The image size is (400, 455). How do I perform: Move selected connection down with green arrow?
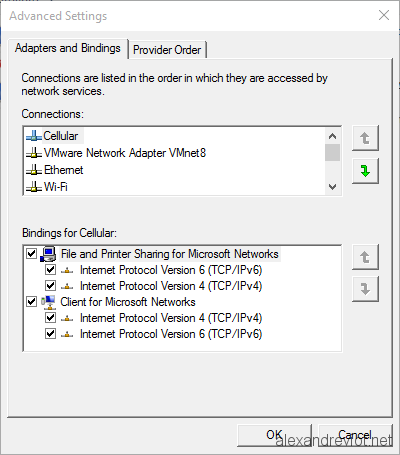(365, 171)
